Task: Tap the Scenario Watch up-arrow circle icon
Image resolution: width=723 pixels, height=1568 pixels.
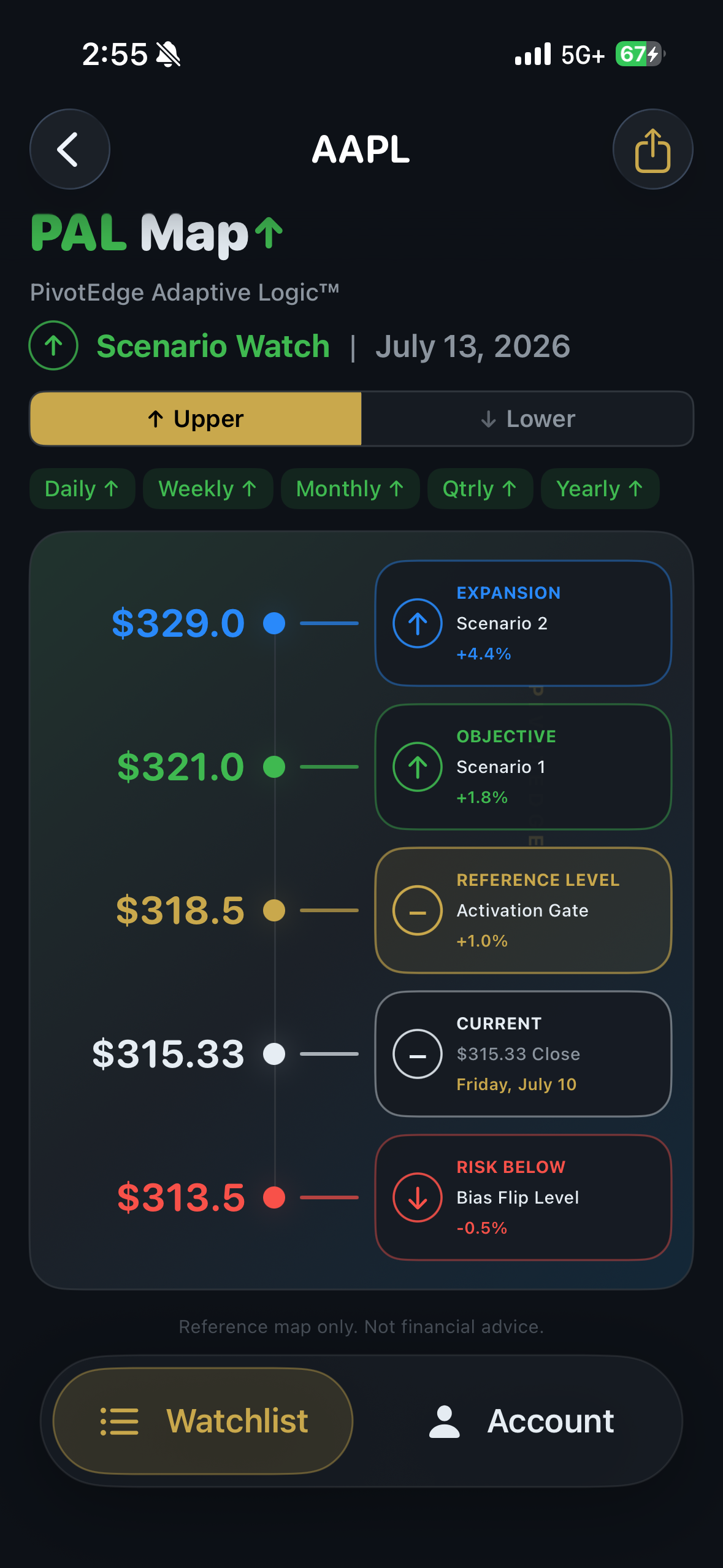Action: (53, 345)
